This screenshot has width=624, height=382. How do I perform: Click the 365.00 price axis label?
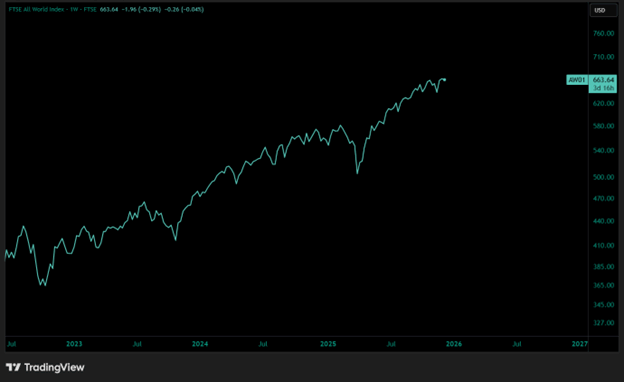coord(603,285)
